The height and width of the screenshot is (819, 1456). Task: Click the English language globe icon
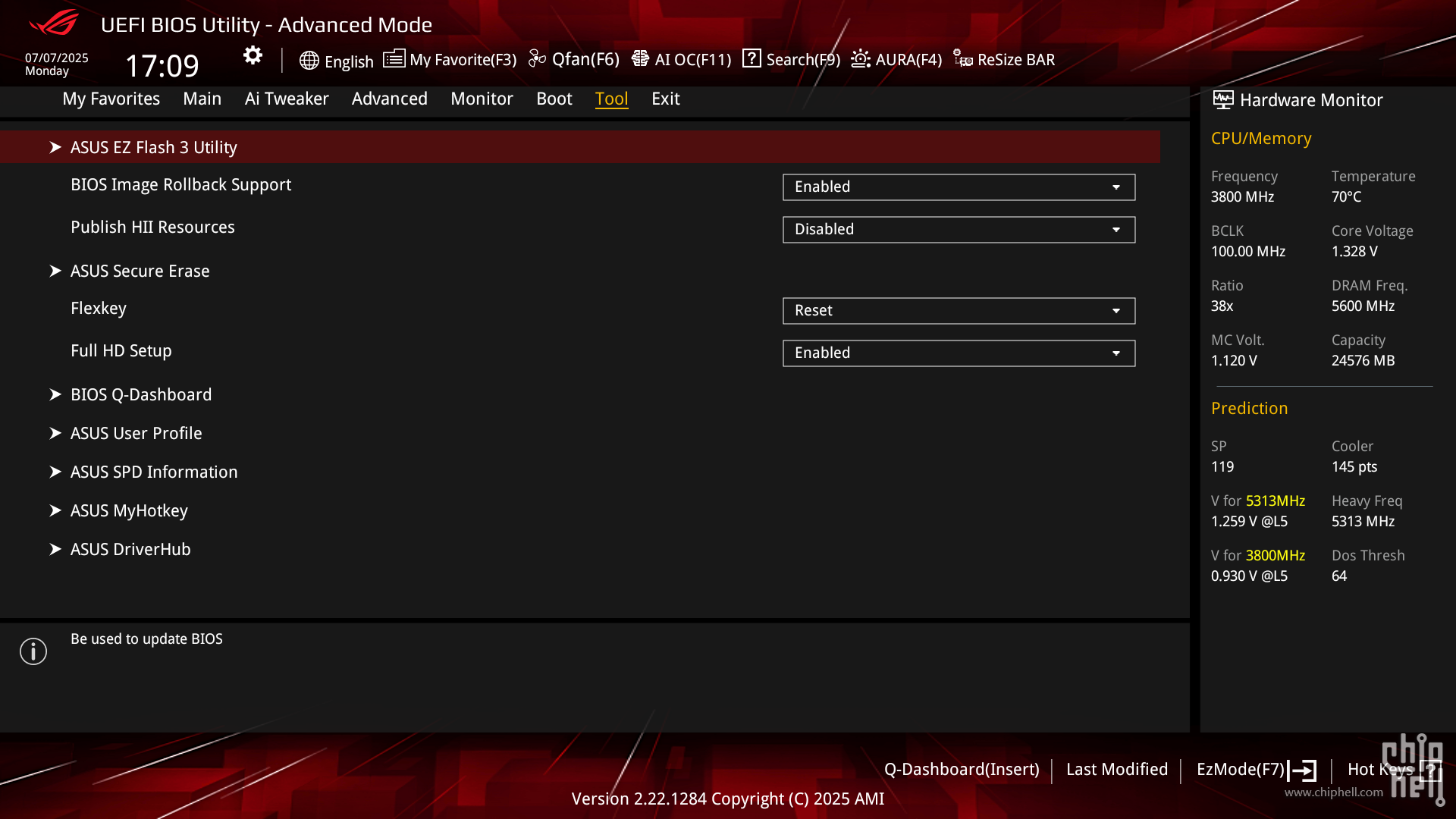(309, 61)
